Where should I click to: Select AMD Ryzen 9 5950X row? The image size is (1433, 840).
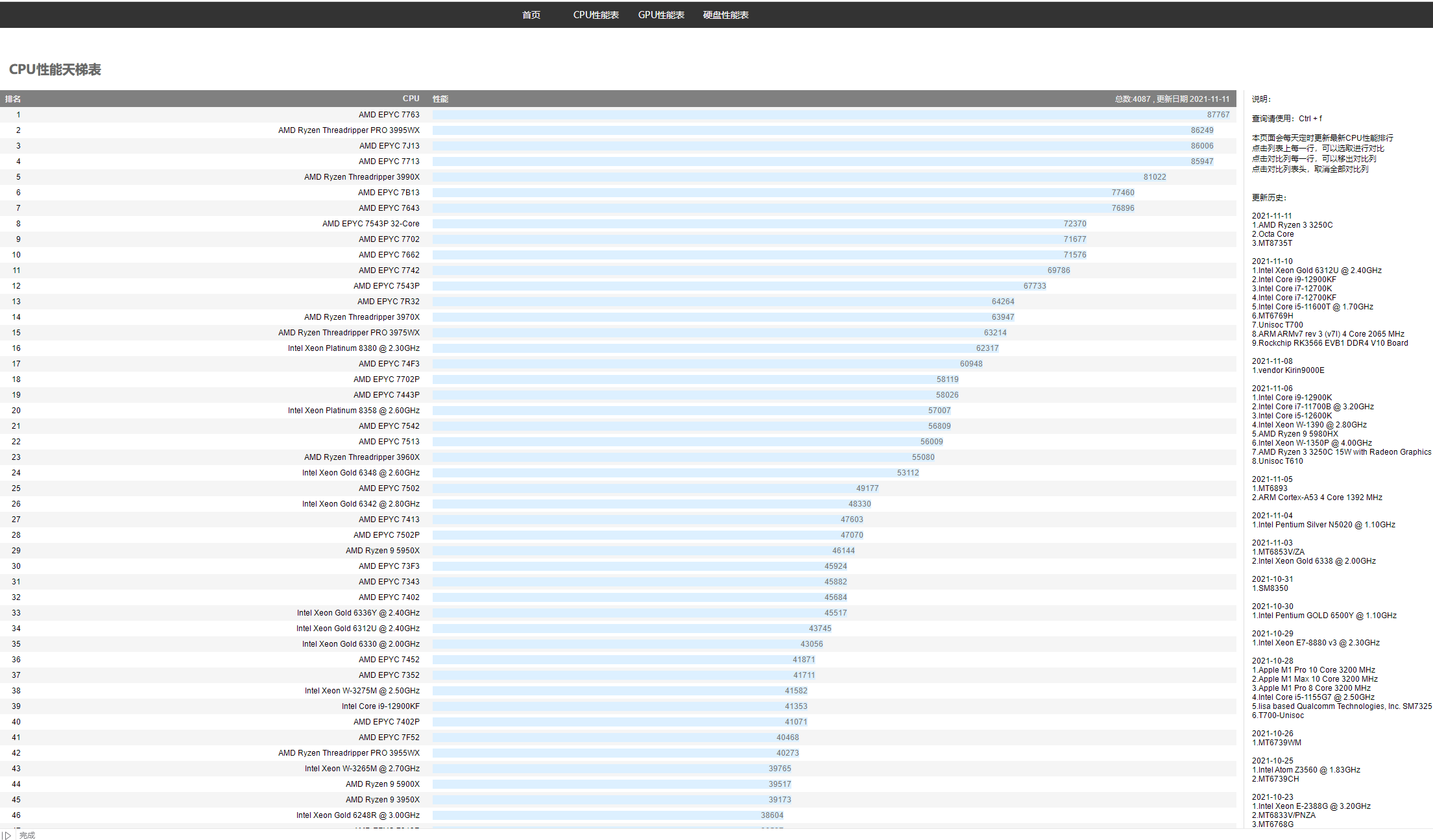[618, 551]
